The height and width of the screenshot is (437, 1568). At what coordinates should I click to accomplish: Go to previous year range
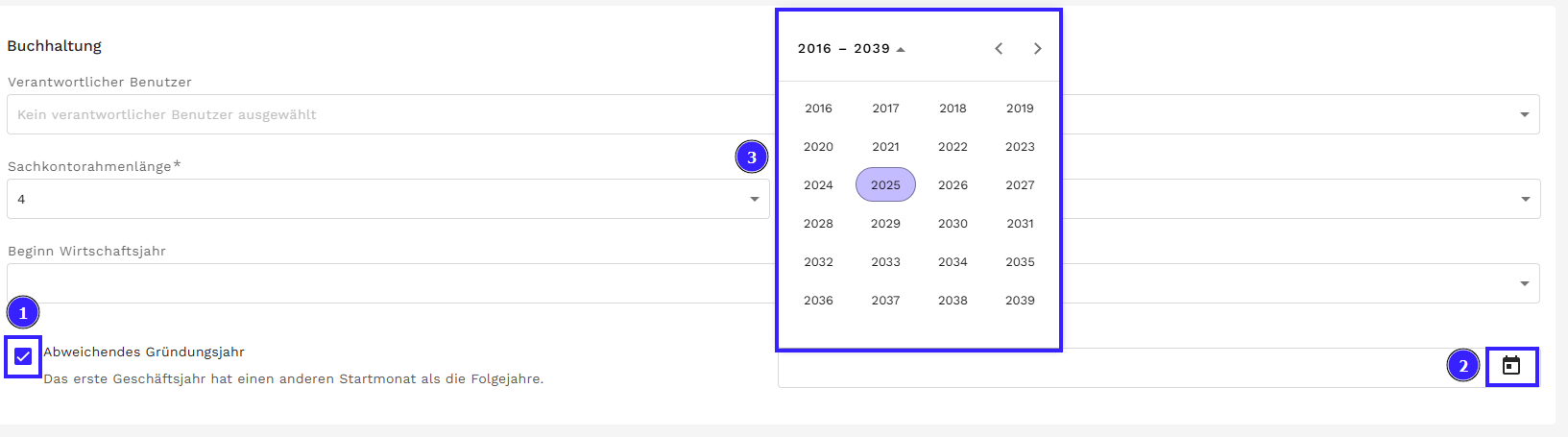click(999, 49)
